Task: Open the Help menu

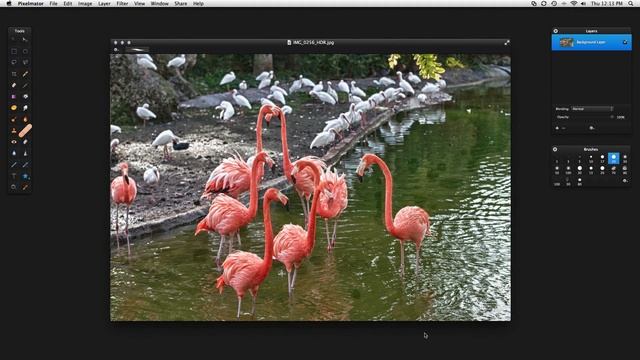Action: [x=198, y=4]
